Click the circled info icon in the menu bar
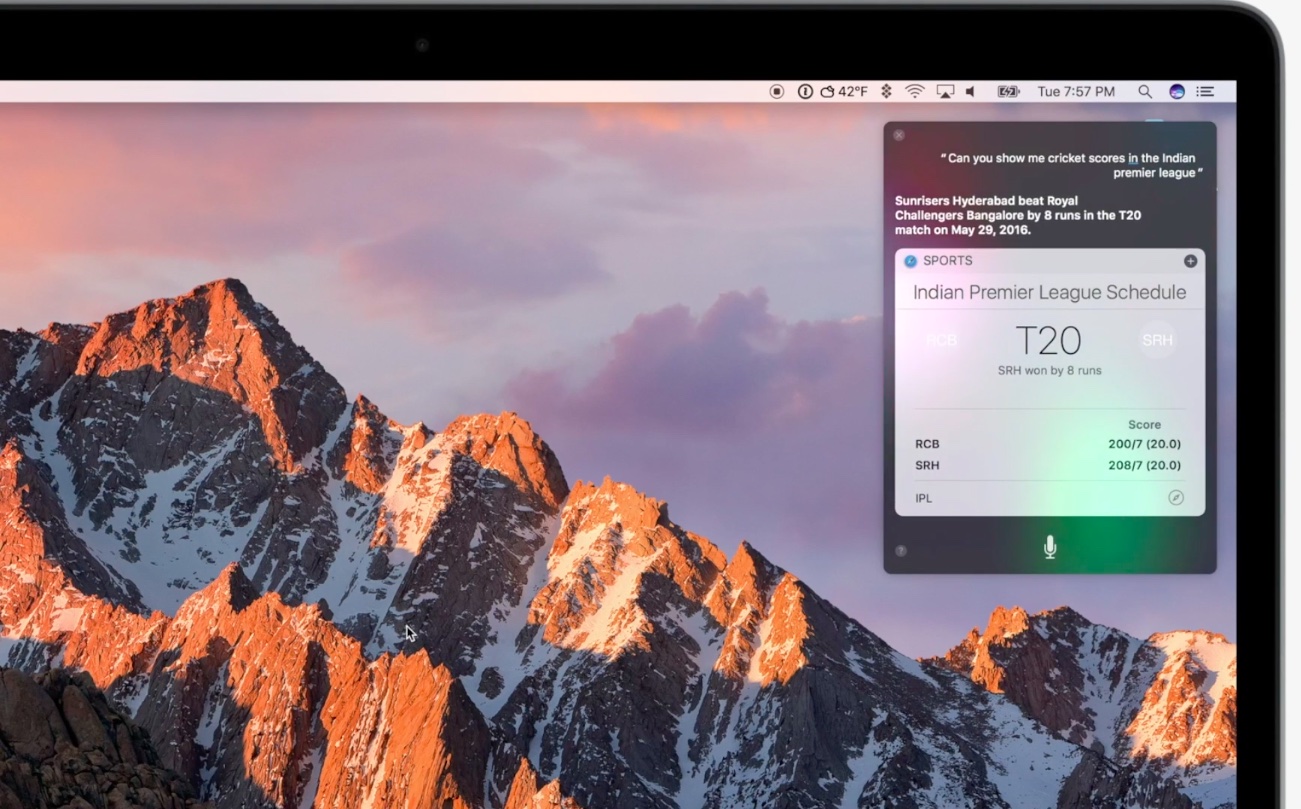The height and width of the screenshot is (809, 1301). (805, 91)
